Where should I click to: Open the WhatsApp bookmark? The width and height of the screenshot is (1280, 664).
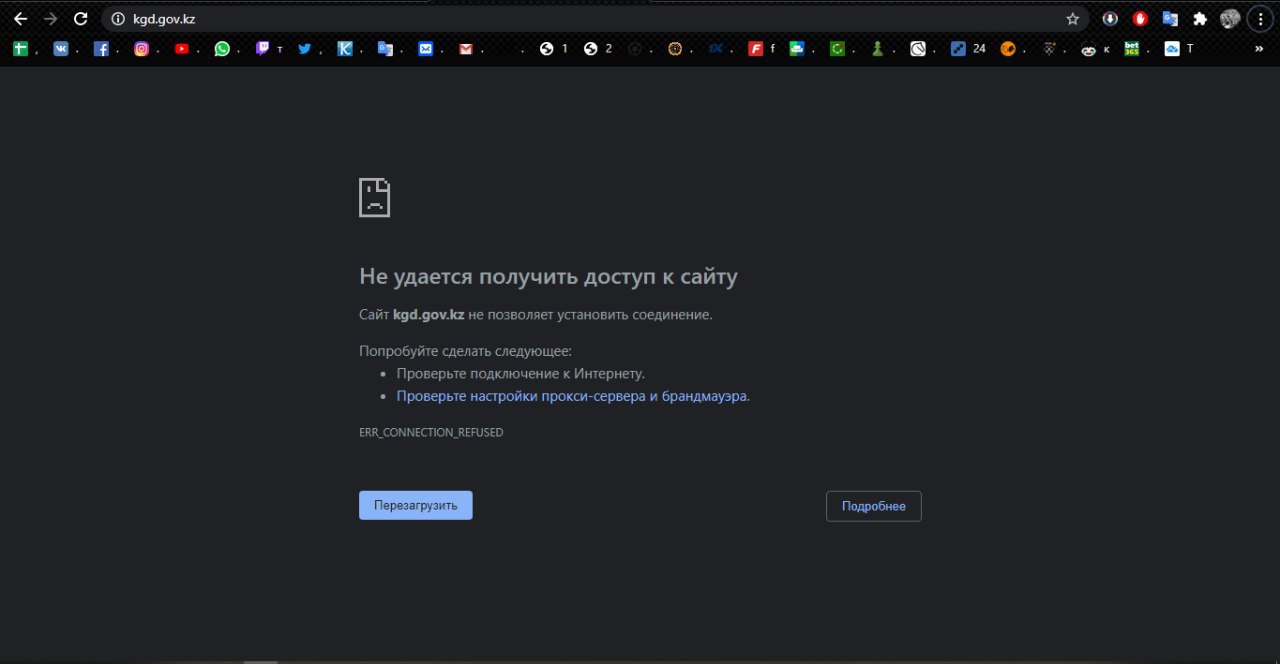point(221,48)
